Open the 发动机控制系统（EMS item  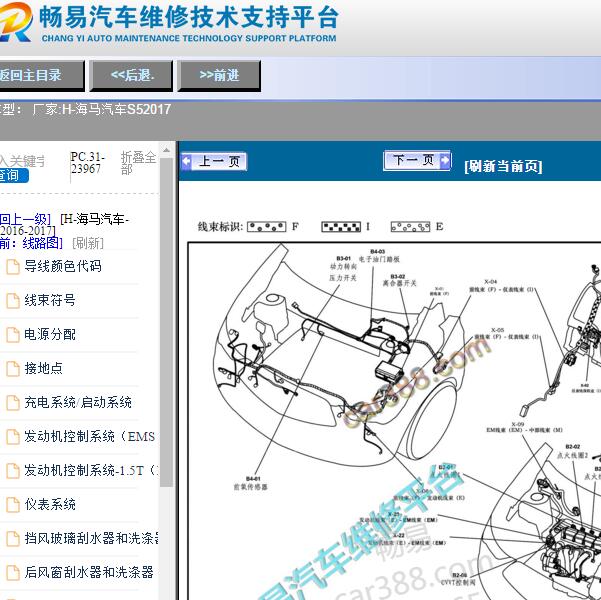click(x=89, y=436)
